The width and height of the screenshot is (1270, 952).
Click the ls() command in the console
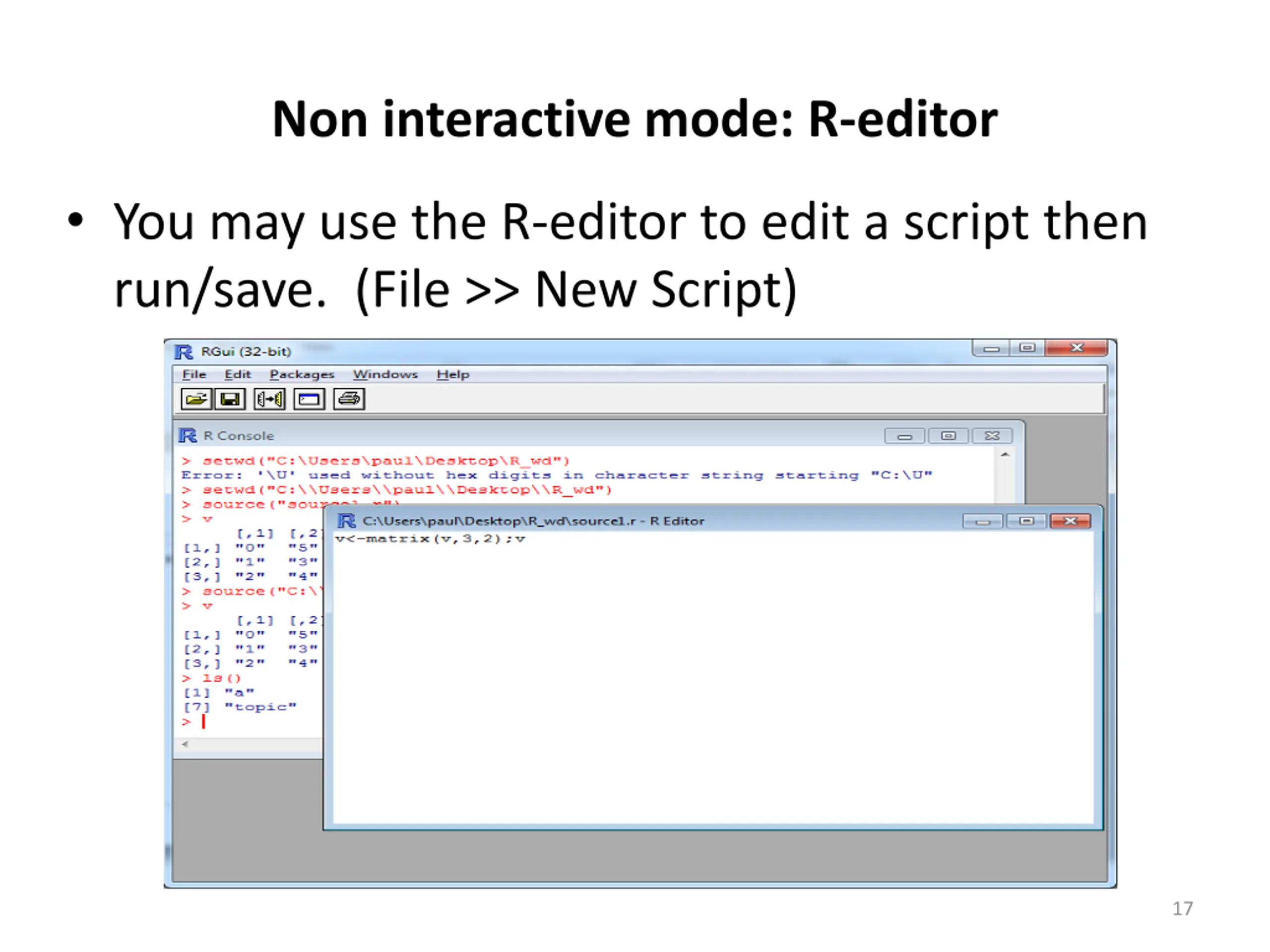221,678
